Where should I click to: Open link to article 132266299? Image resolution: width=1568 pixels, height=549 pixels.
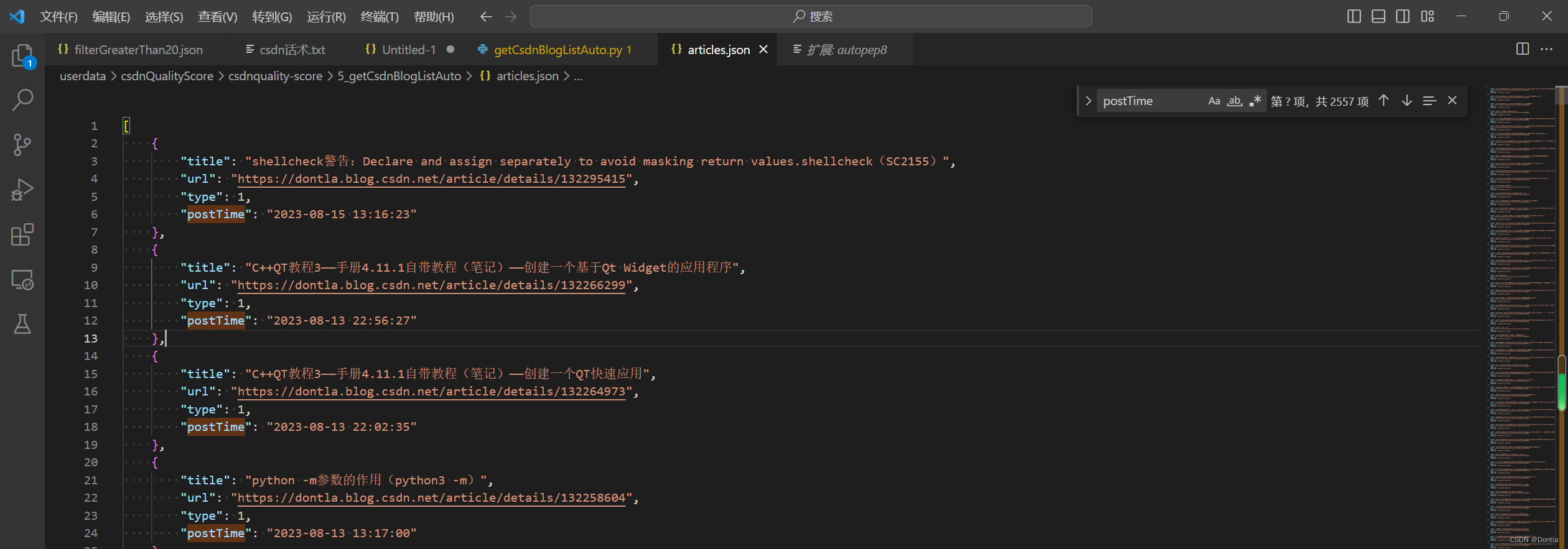point(431,285)
